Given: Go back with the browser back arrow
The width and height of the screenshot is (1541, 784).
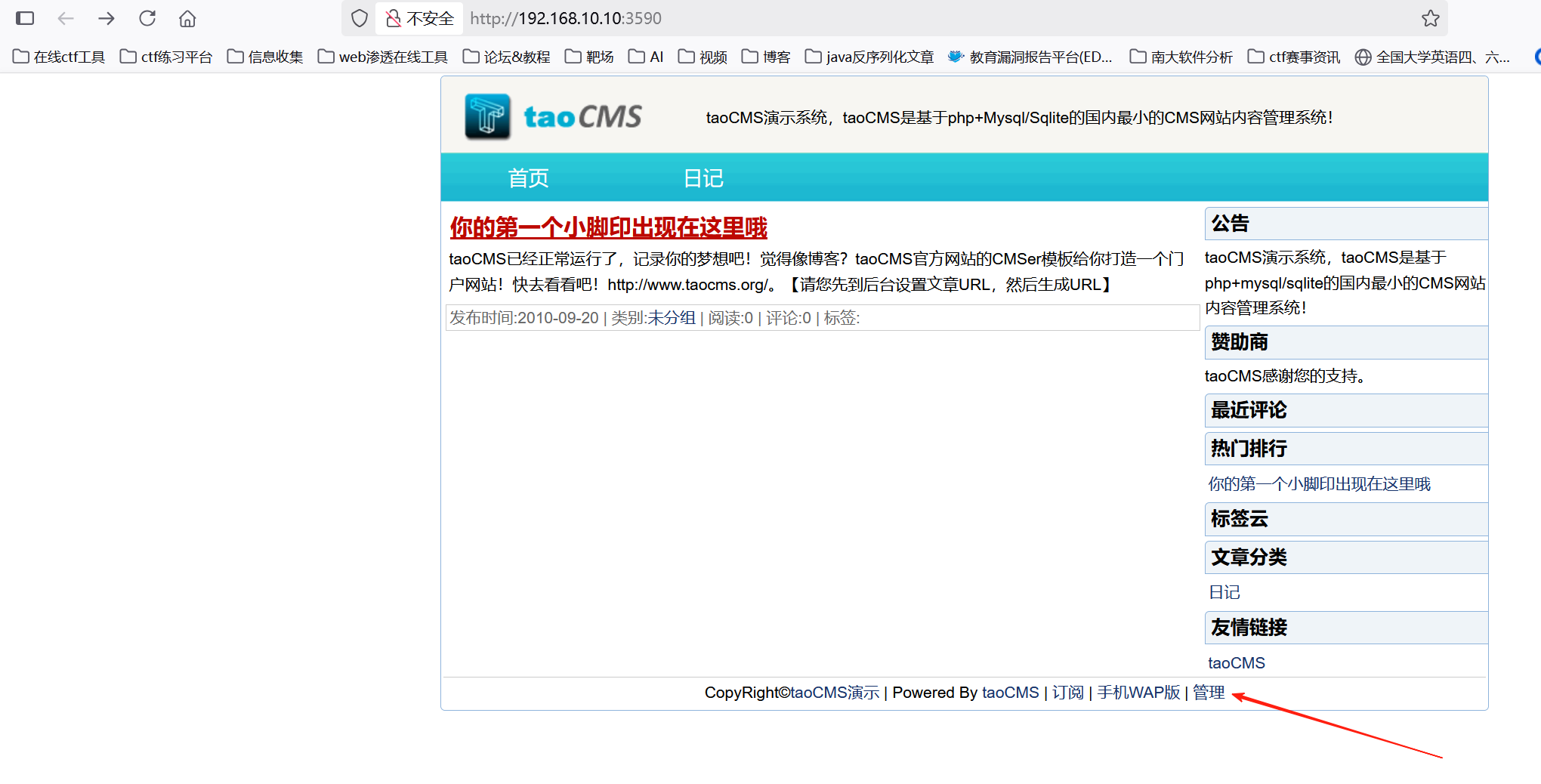Looking at the screenshot, I should click(66, 18).
